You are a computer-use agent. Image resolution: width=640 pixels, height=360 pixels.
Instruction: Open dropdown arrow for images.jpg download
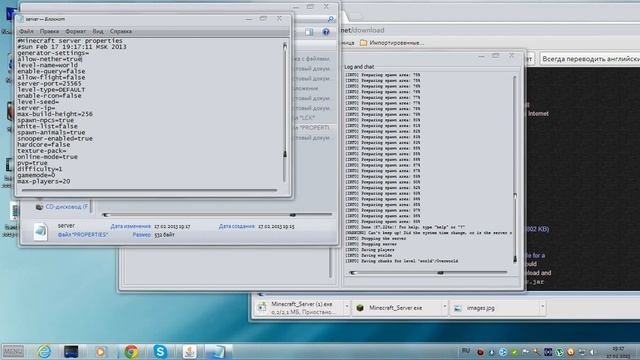coord(542,307)
